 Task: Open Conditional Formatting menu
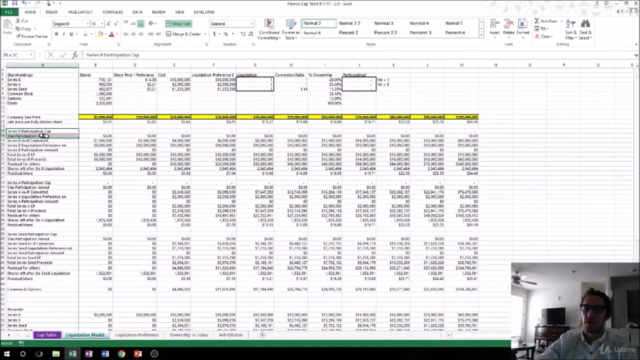click(x=269, y=29)
